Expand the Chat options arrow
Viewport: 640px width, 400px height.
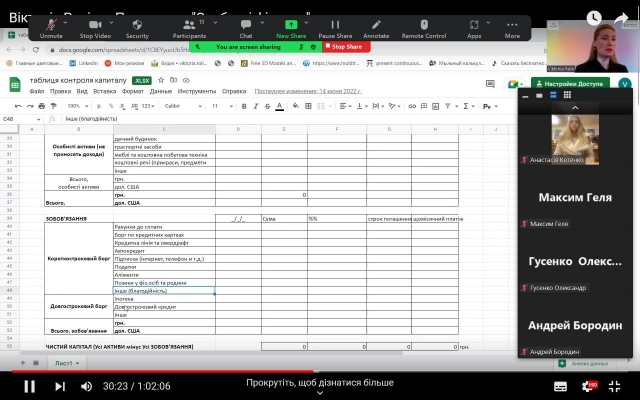click(262, 22)
